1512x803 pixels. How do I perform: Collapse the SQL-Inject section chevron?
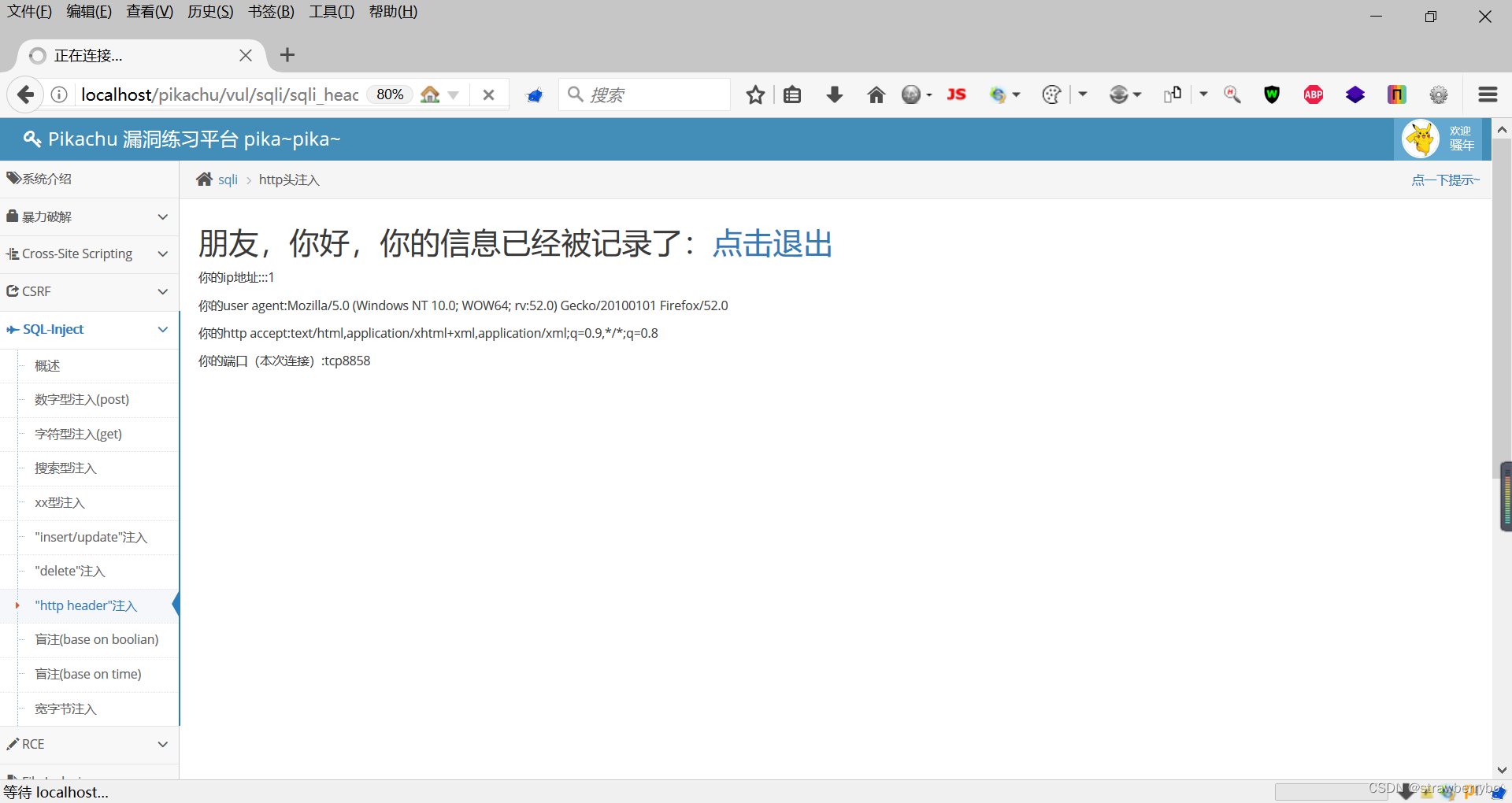pos(163,329)
